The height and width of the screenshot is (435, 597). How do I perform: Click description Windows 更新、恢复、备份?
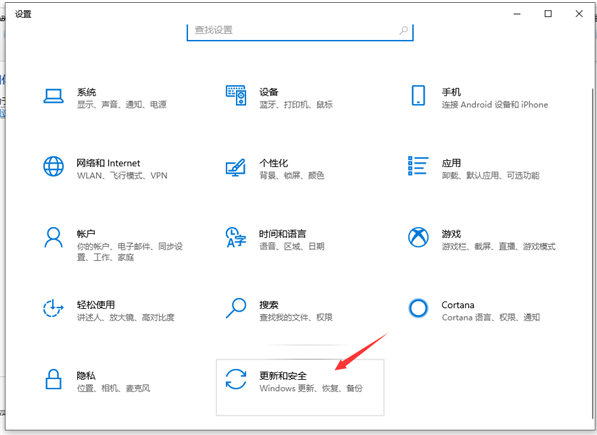click(311, 388)
